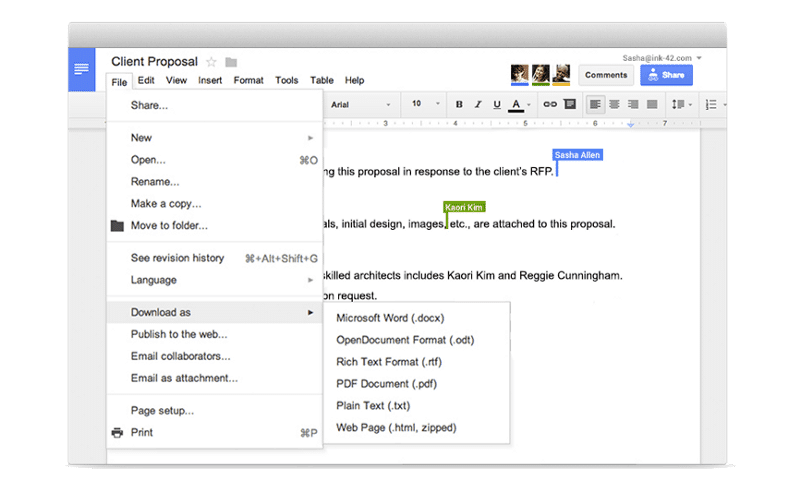Viewport: 788px width, 491px height.
Task: Click the insert link icon
Action: pyautogui.click(x=550, y=104)
